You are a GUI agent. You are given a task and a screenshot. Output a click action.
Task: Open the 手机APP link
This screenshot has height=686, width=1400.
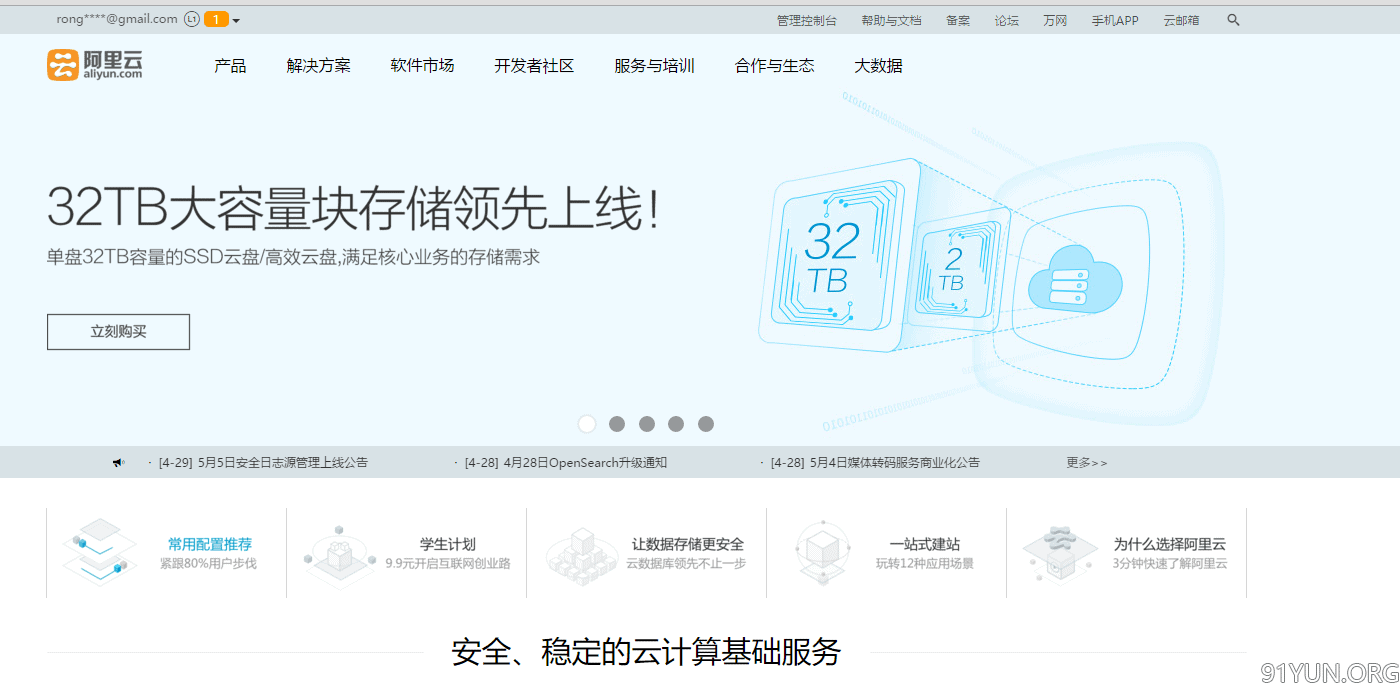click(x=1115, y=20)
